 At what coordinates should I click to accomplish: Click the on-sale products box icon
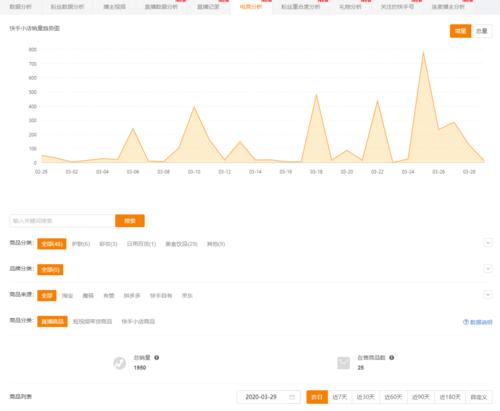pyautogui.click(x=343, y=363)
